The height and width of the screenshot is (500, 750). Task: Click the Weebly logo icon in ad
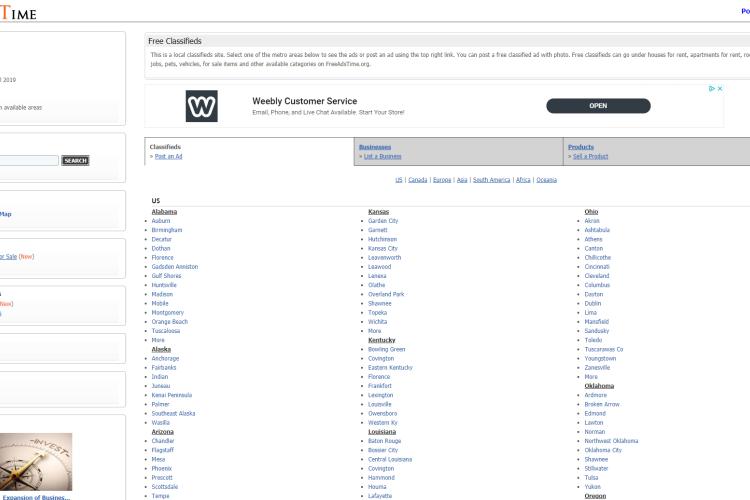(x=201, y=106)
